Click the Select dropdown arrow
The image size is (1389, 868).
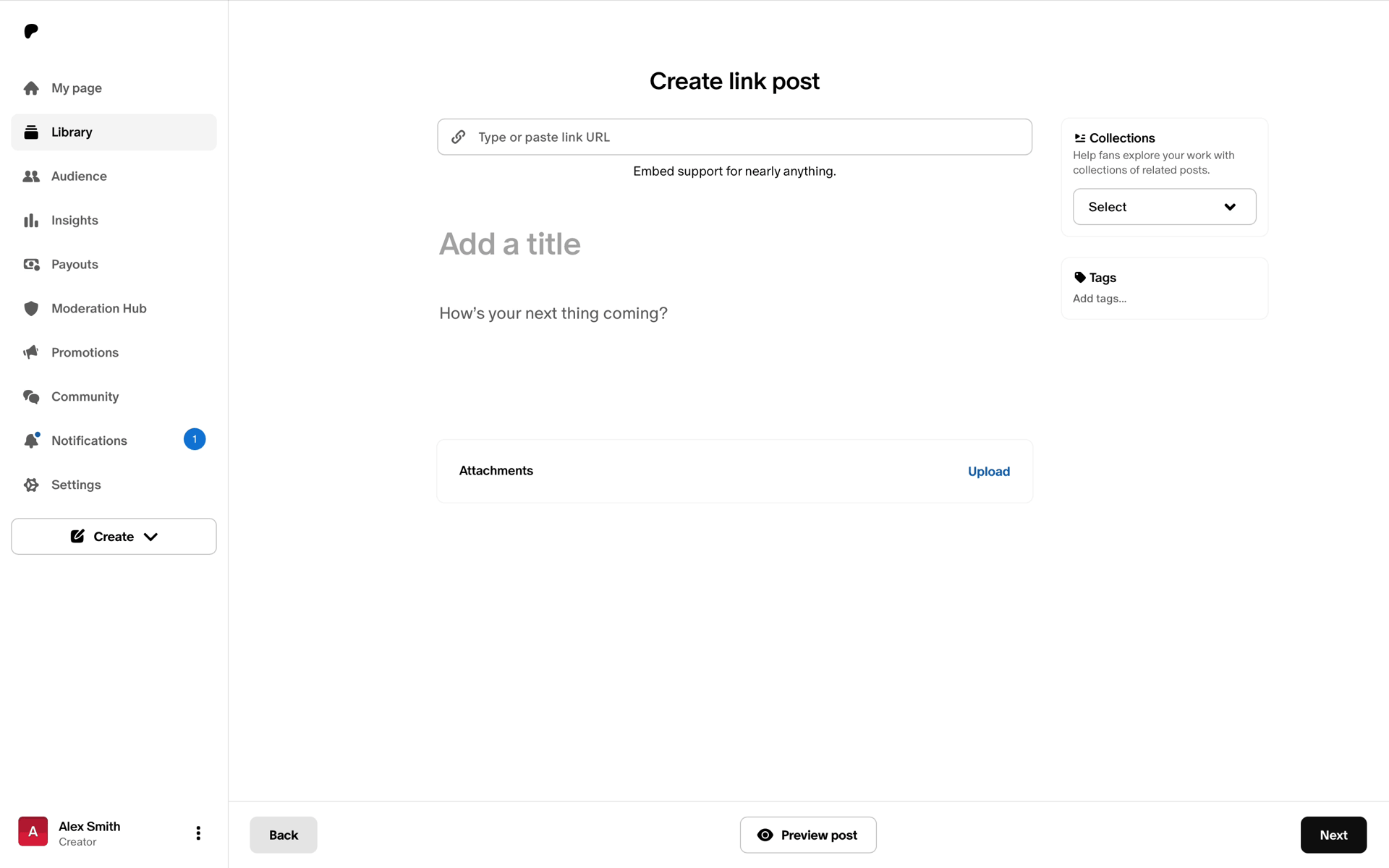click(x=1230, y=208)
